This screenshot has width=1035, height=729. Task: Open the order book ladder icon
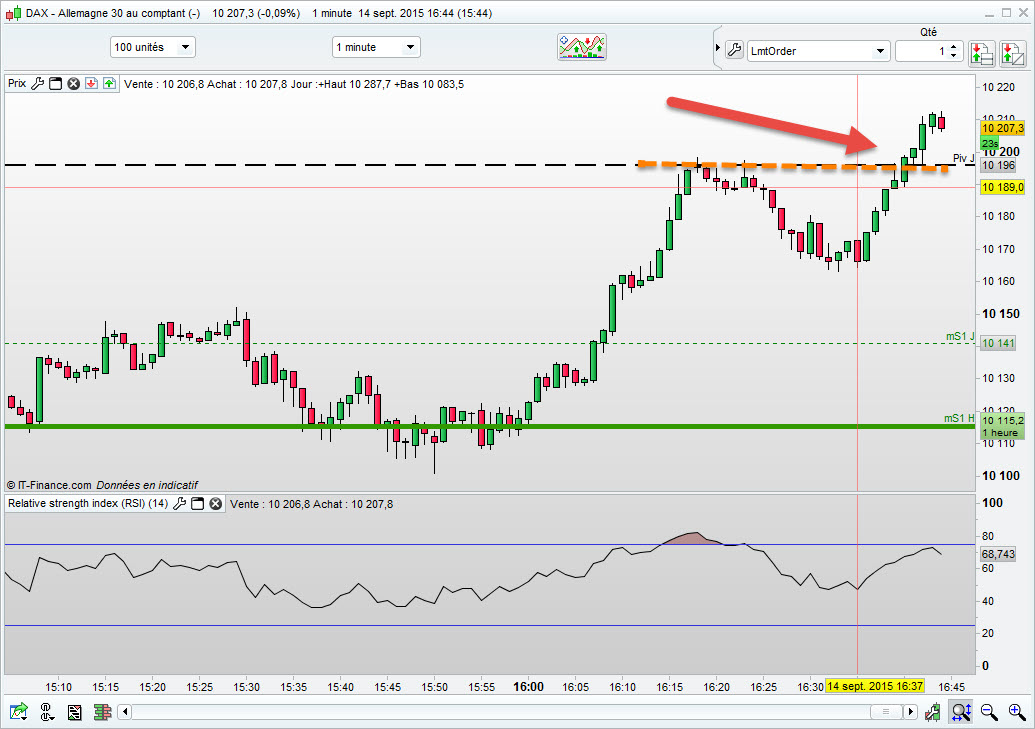click(102, 712)
